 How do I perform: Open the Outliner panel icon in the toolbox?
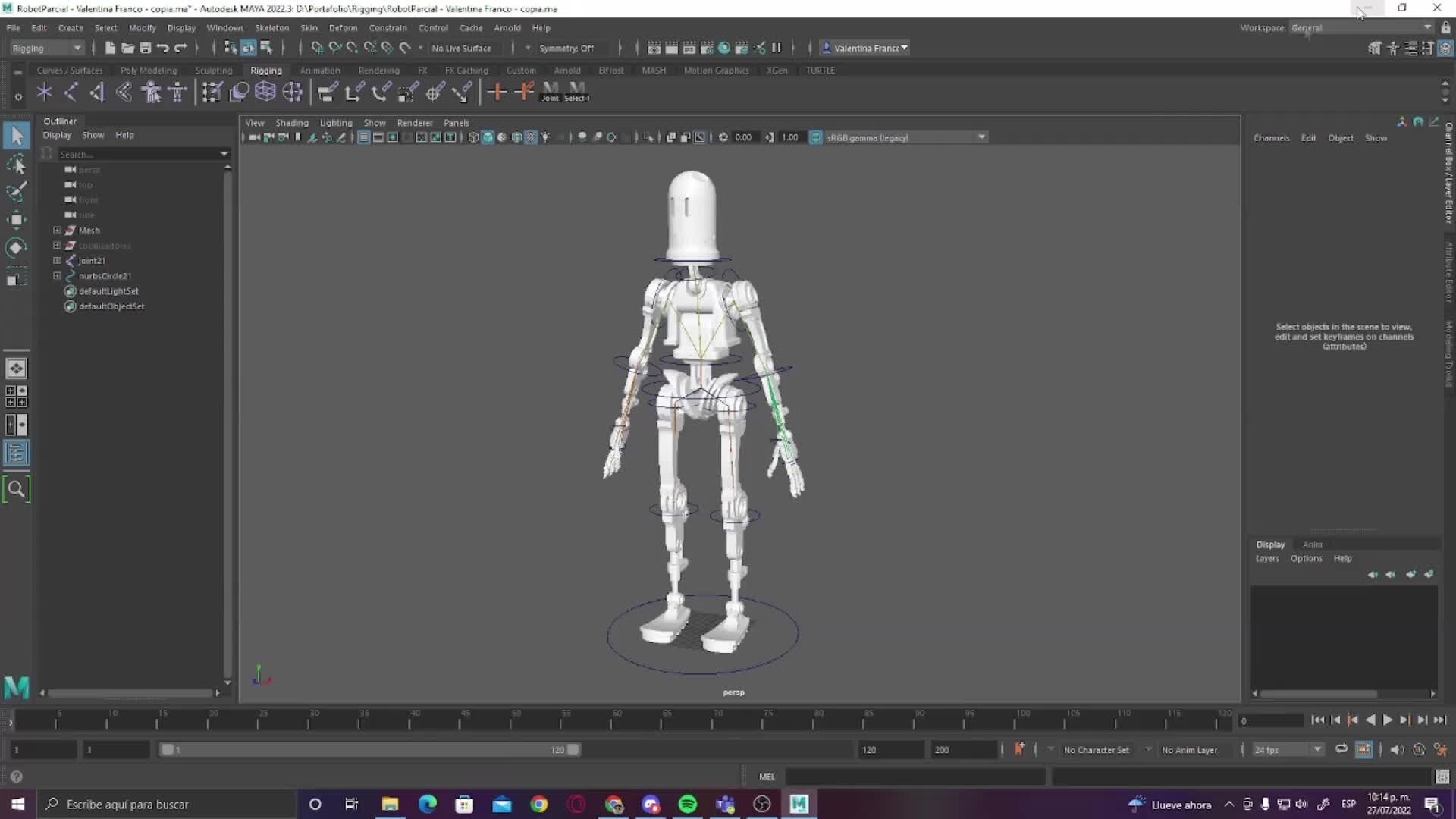coord(17,453)
